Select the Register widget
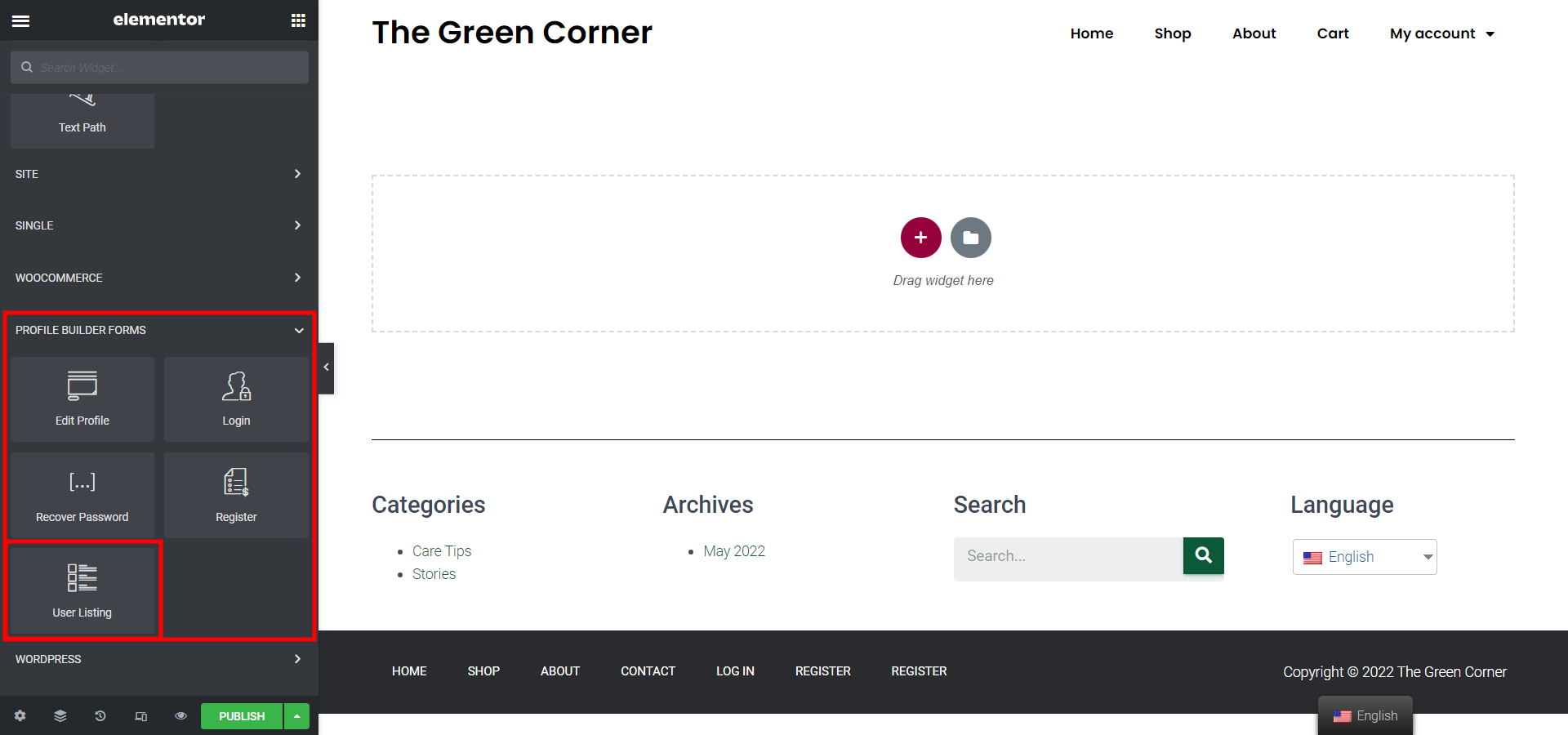 [236, 495]
